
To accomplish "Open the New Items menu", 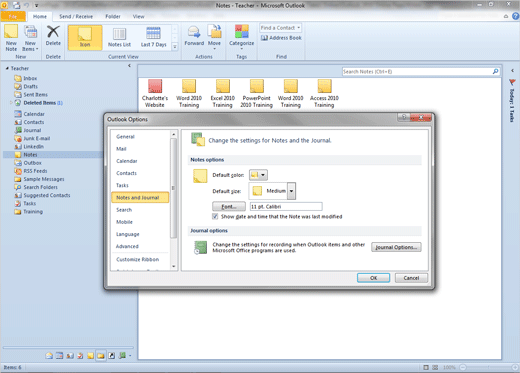I will pyautogui.click(x=30, y=38).
